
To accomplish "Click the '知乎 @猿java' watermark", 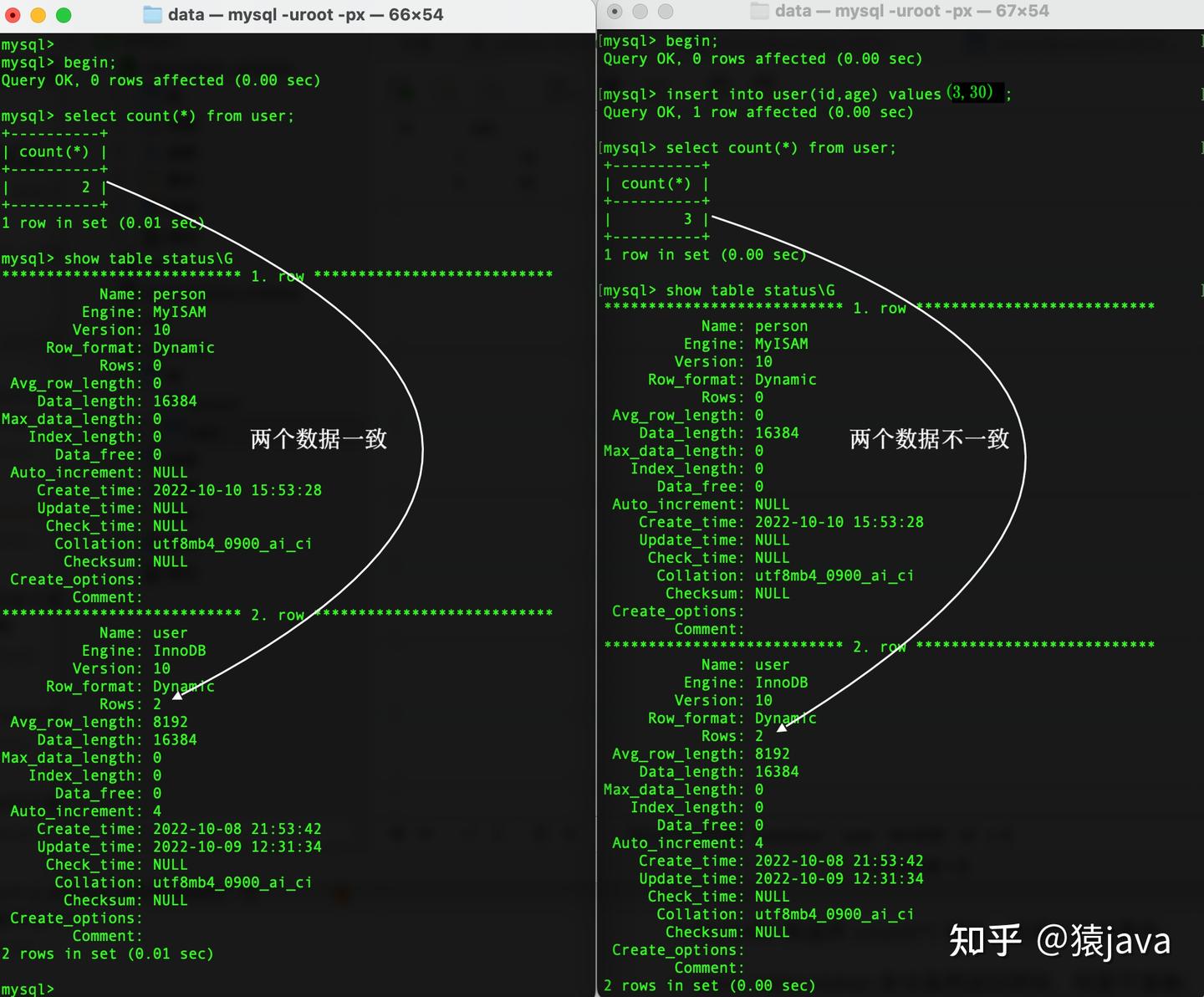I will (1059, 941).
